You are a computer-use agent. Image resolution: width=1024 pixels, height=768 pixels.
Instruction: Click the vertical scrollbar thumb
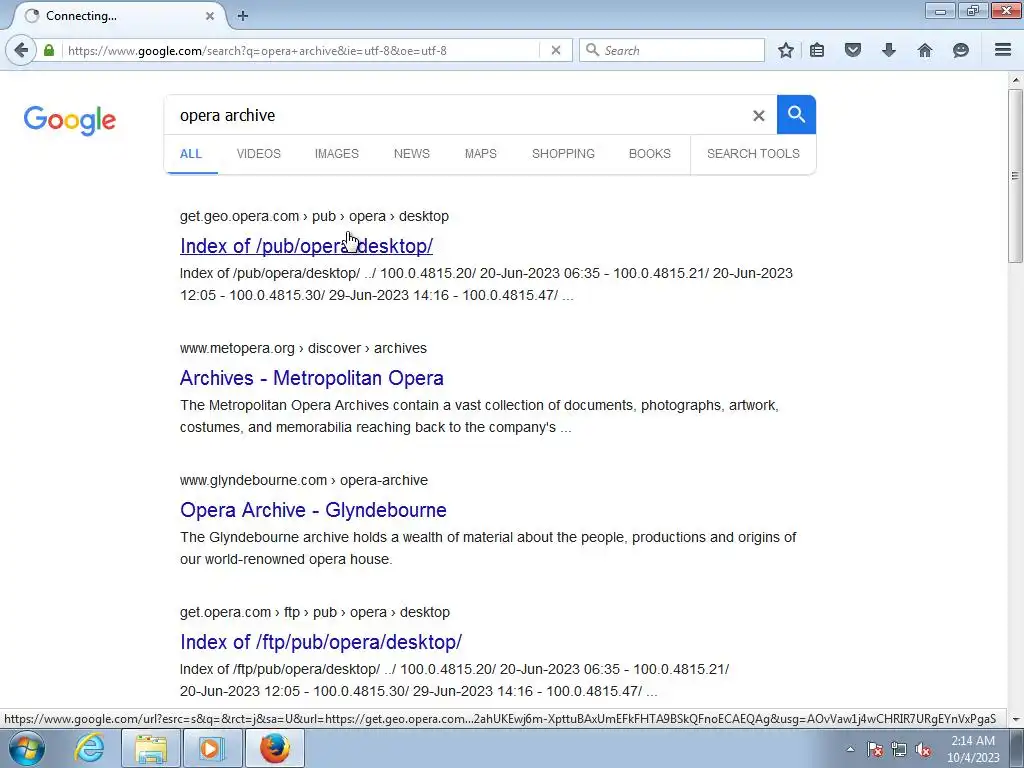pyautogui.click(x=1015, y=176)
